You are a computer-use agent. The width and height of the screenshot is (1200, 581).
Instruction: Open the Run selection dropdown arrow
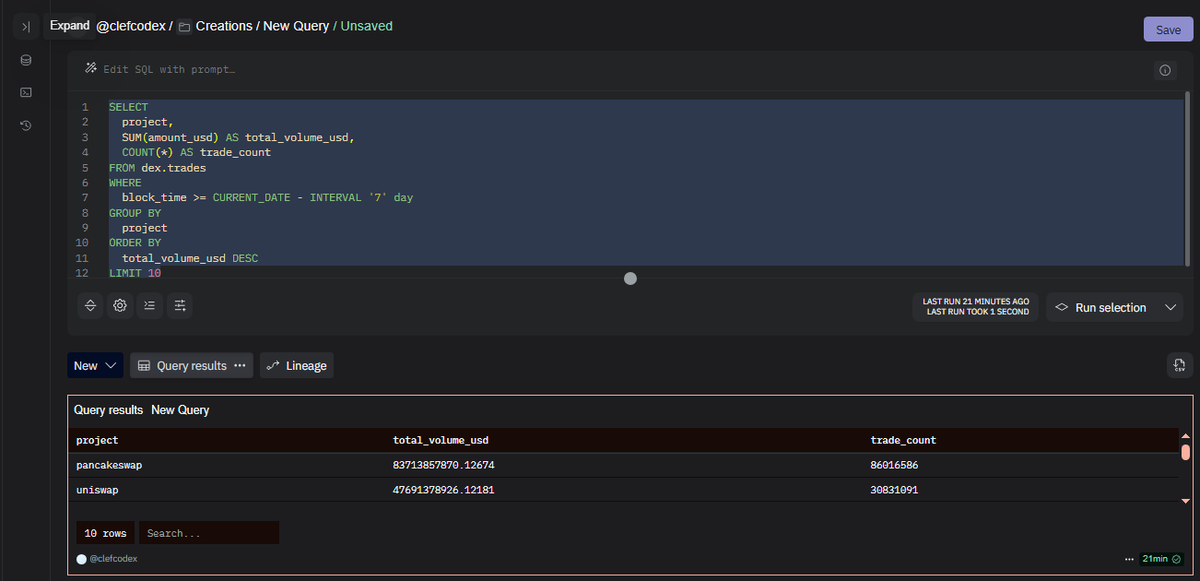click(x=1171, y=308)
